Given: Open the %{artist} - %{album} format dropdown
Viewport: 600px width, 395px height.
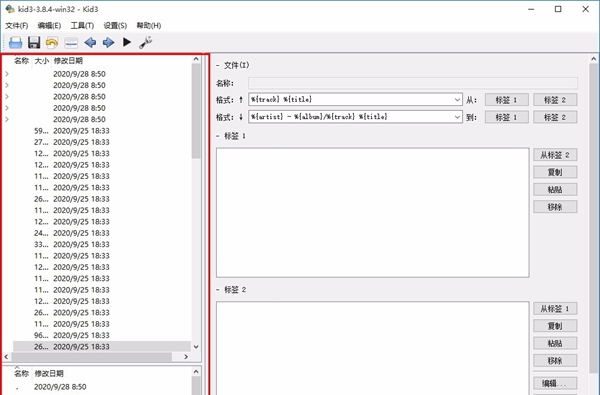Looking at the screenshot, I should tap(457, 117).
